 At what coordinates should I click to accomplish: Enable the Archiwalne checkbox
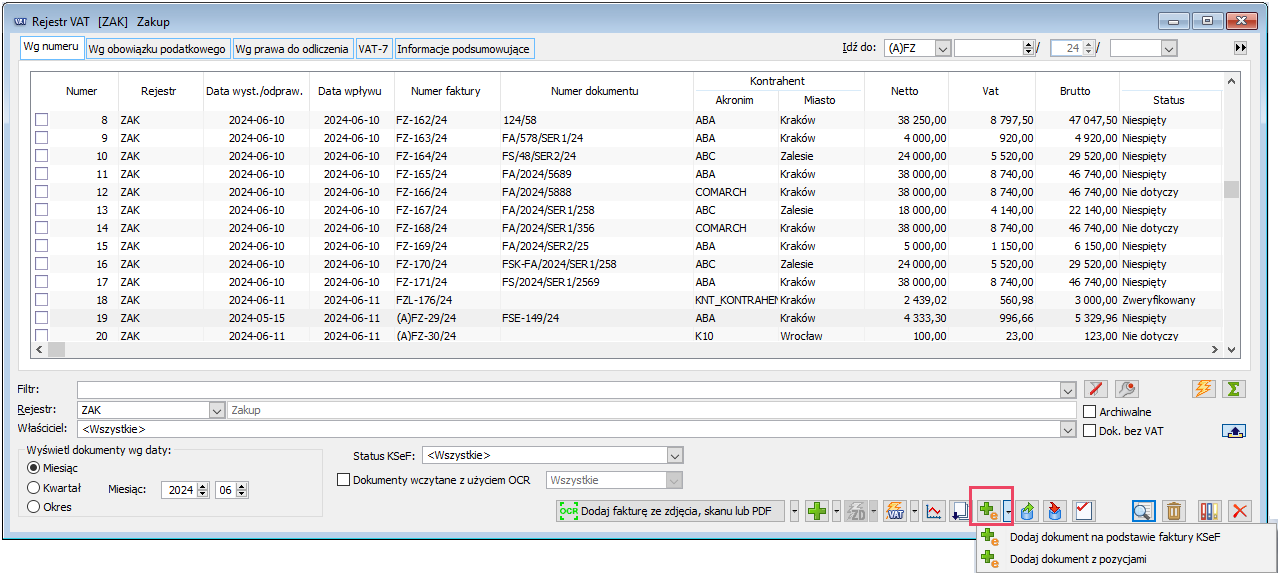(x=1091, y=411)
